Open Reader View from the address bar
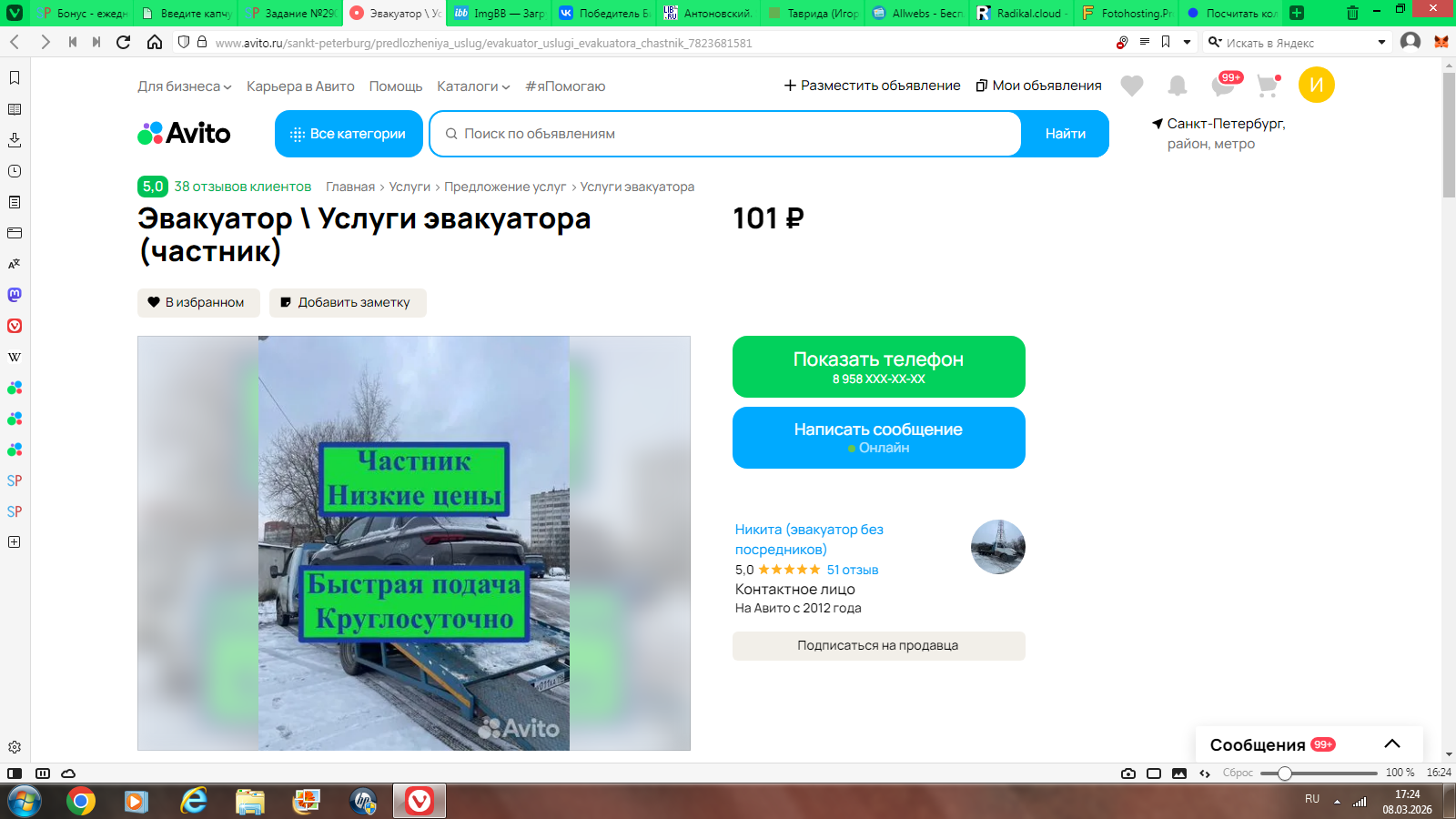This screenshot has height=819, width=1456. click(x=1145, y=42)
